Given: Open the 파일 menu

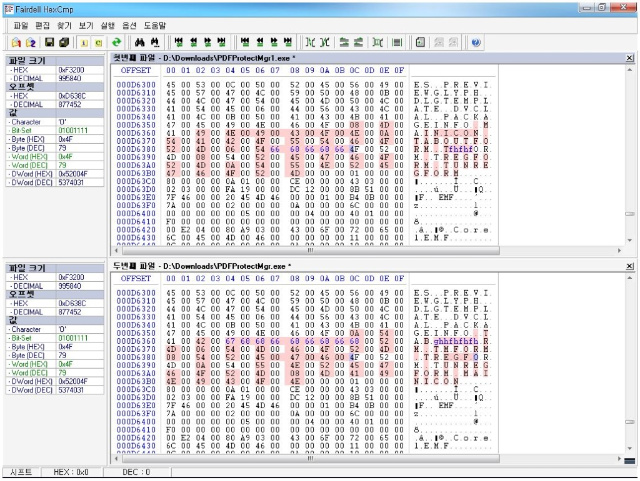Looking at the screenshot, I should pyautogui.click(x=21, y=25).
